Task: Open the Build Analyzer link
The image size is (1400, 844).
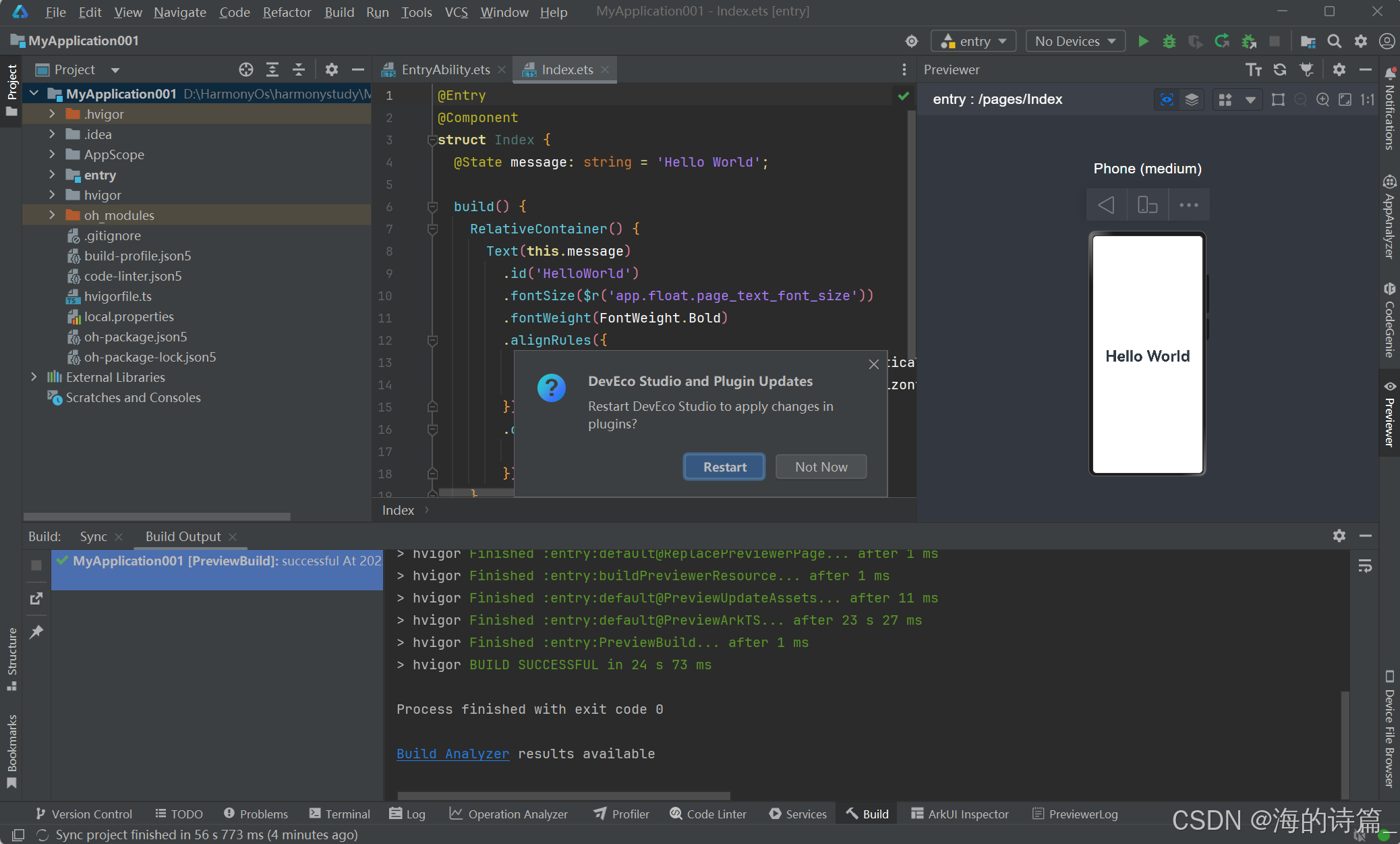Action: [x=453, y=754]
